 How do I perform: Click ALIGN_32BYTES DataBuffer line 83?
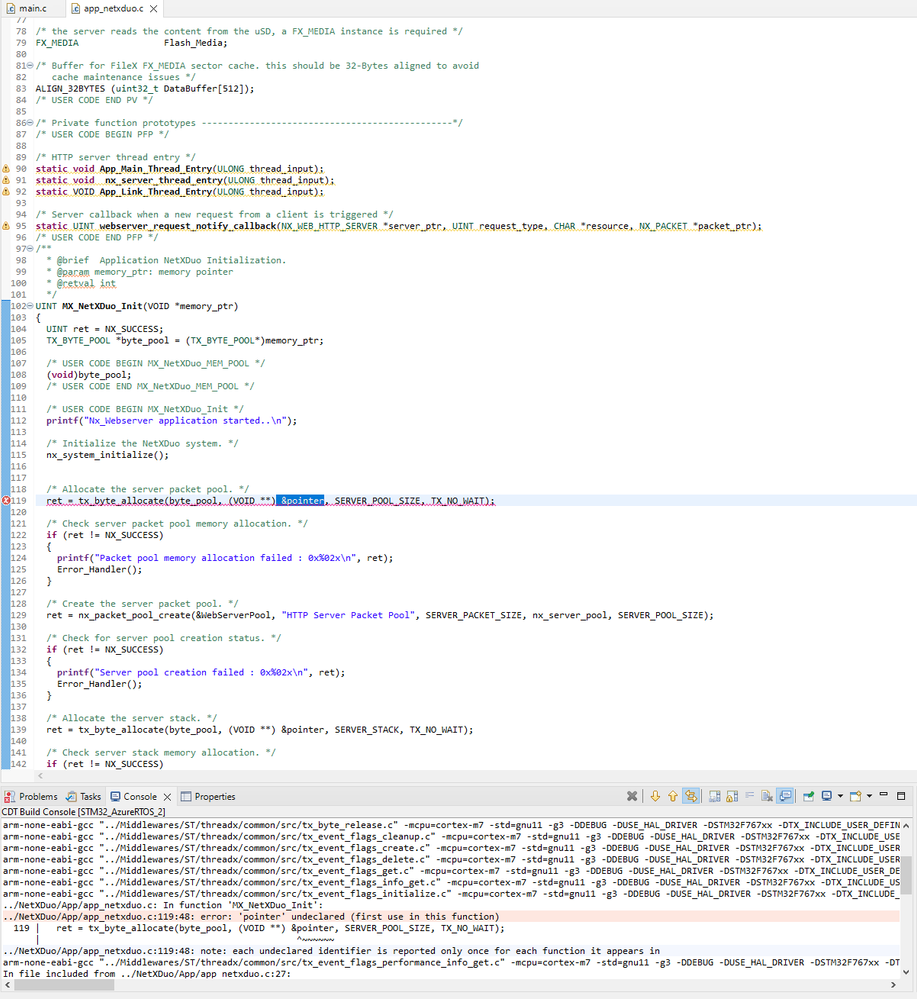coord(145,89)
